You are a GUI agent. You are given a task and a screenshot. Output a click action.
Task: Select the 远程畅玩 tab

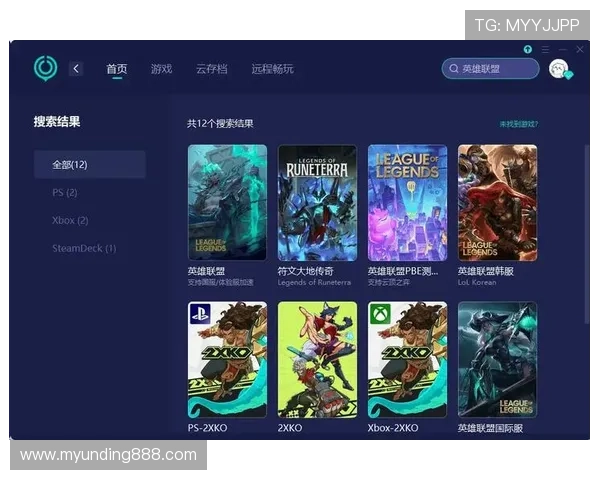click(x=272, y=69)
